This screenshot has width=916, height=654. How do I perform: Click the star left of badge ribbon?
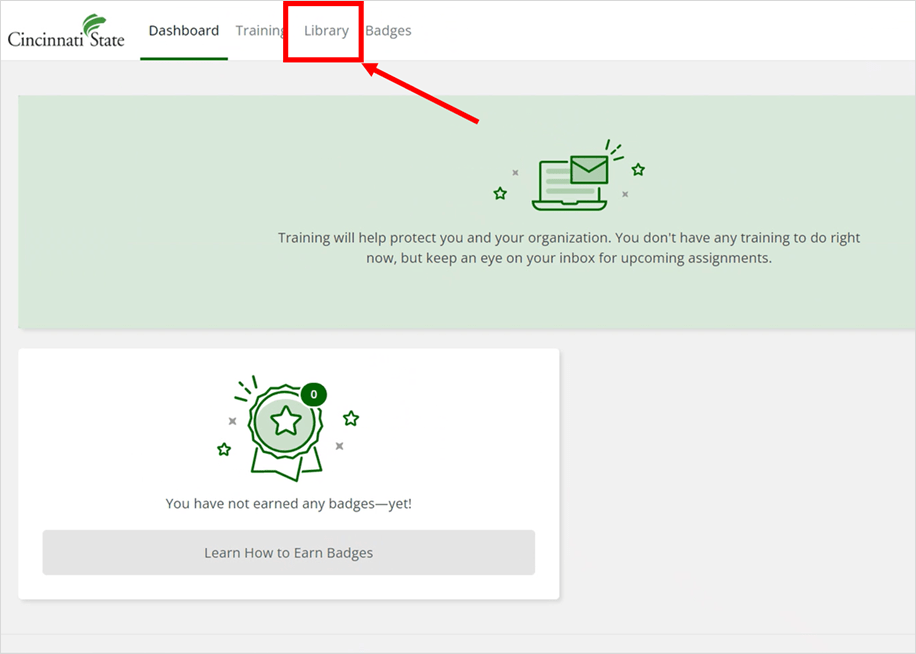224,449
